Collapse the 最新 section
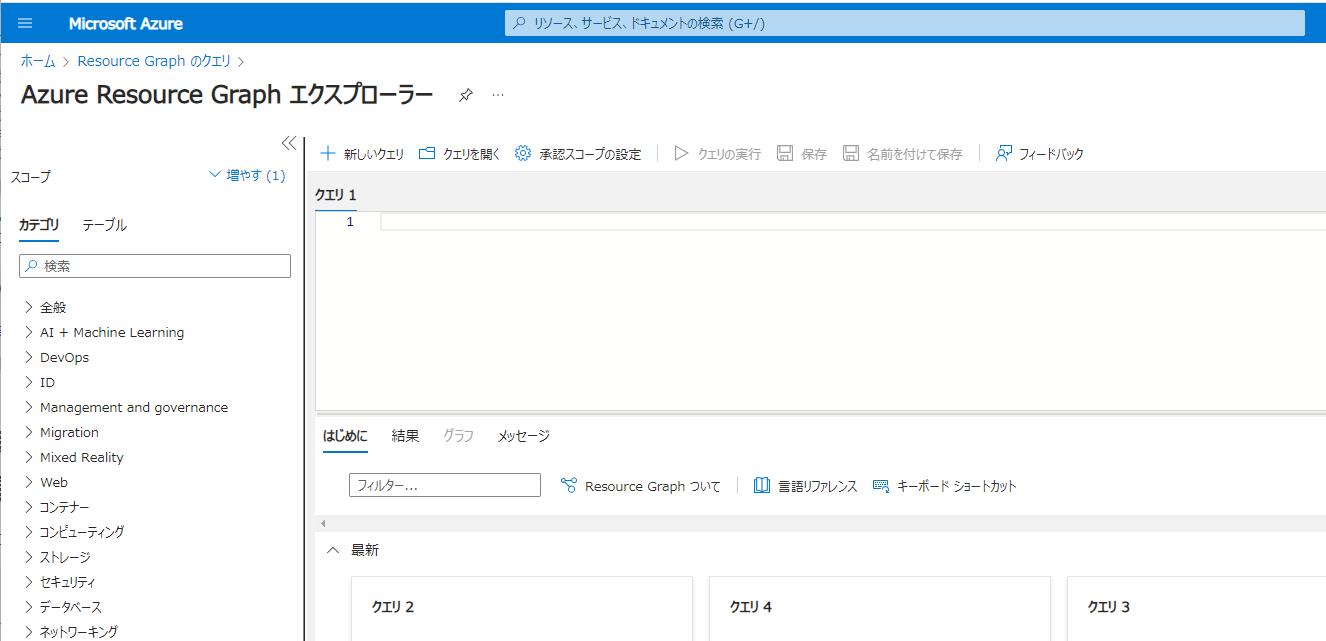1326x641 pixels. [x=333, y=550]
